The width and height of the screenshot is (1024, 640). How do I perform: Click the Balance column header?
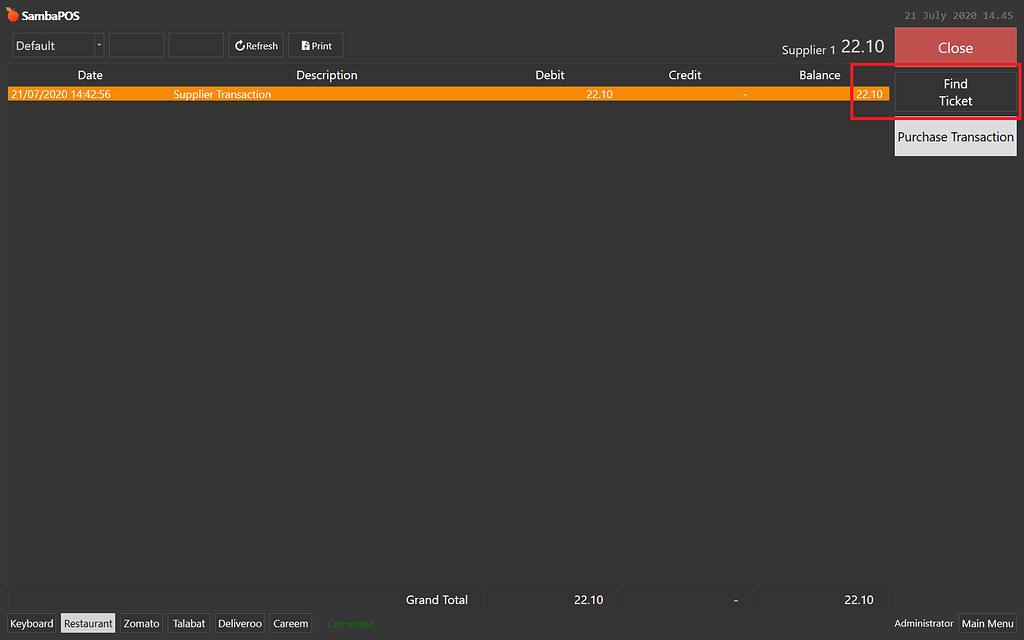point(819,75)
